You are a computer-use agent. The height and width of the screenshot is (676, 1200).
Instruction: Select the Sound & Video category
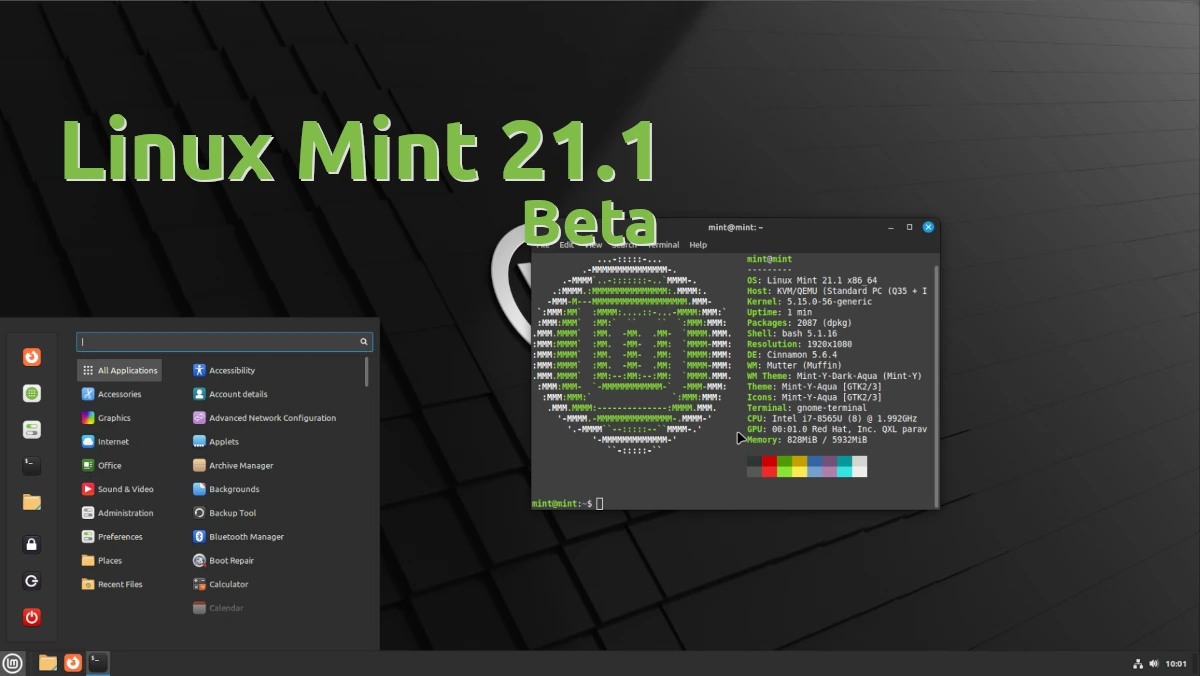click(125, 489)
